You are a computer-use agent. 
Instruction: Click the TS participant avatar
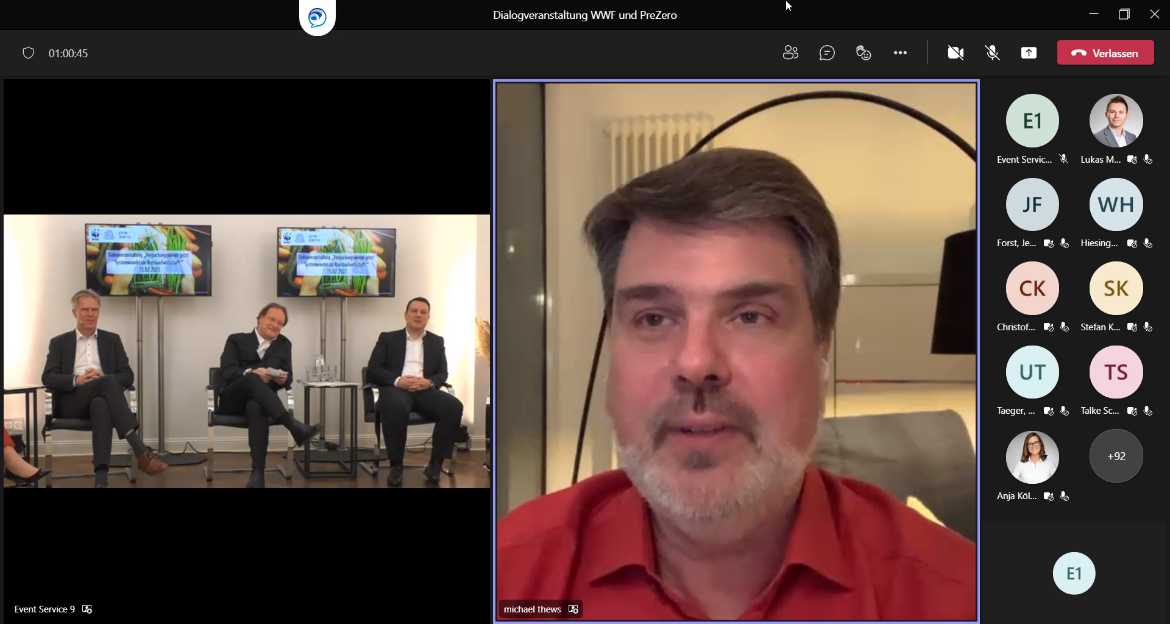[x=1115, y=373]
